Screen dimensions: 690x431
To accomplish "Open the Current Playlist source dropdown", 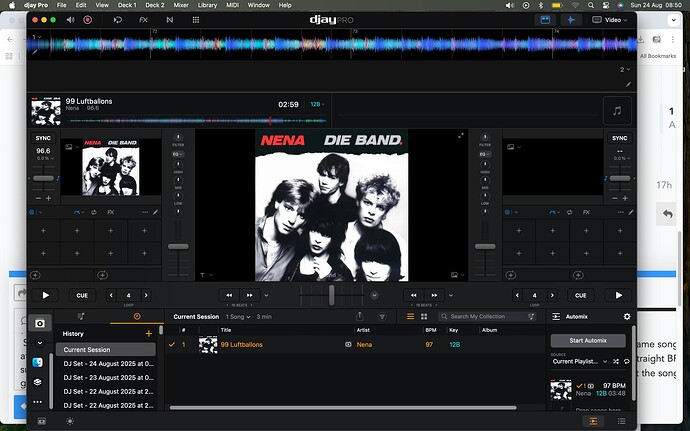I will pos(580,361).
